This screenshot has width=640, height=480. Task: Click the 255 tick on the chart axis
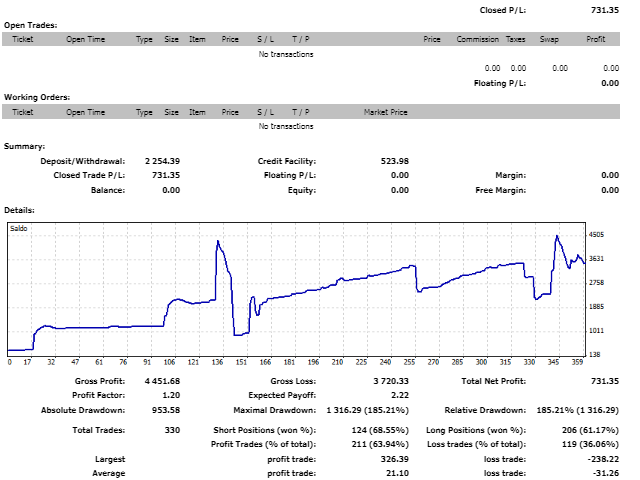click(x=409, y=362)
